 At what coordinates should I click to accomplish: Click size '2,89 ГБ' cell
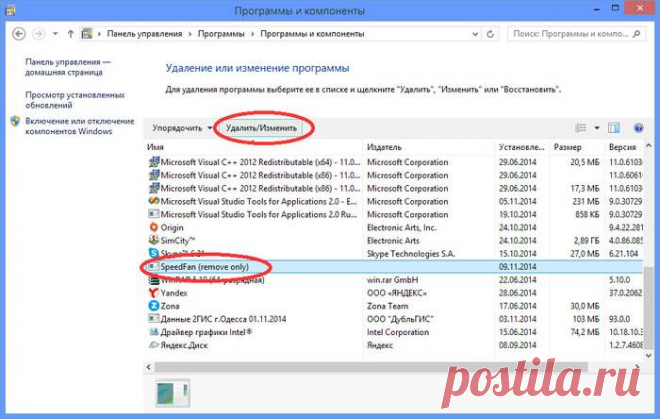click(x=586, y=240)
